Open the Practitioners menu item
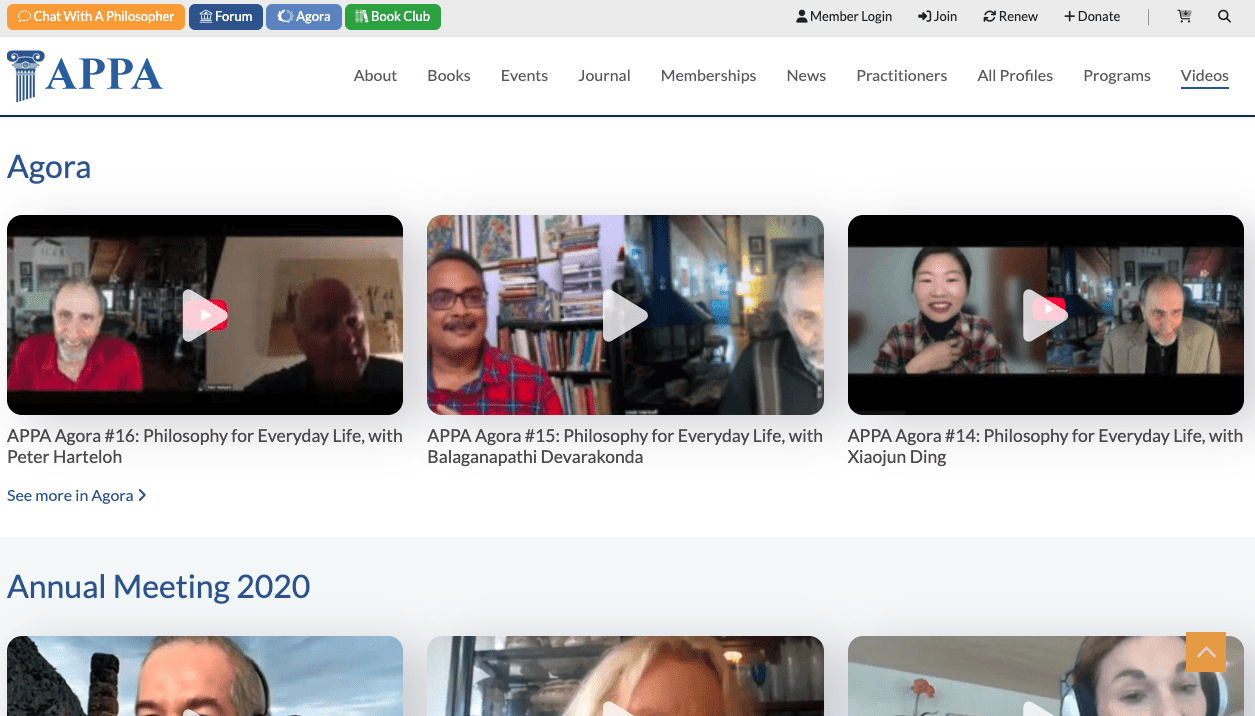 (x=901, y=76)
